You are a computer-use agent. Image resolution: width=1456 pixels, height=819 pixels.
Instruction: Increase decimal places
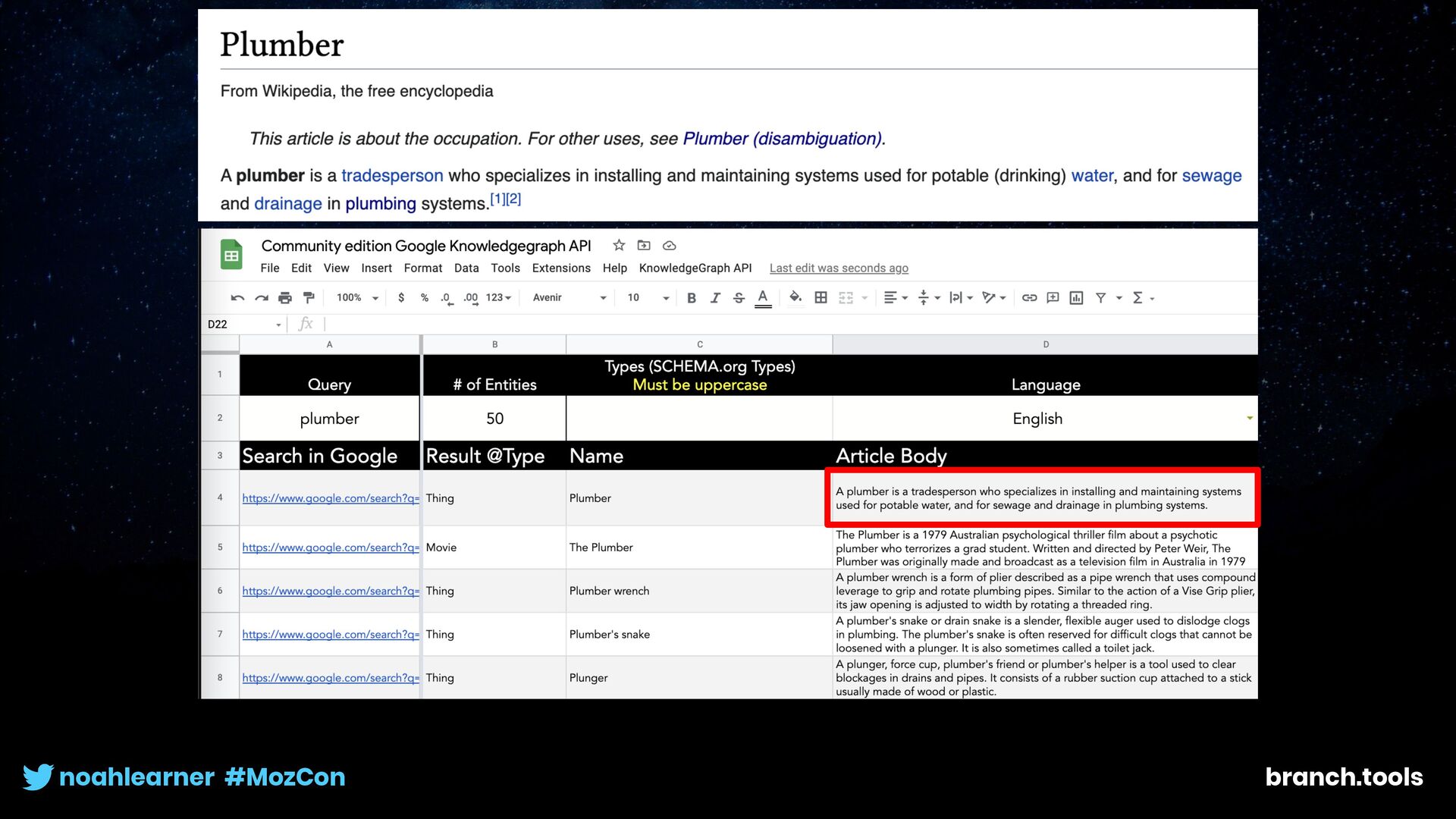(x=471, y=298)
